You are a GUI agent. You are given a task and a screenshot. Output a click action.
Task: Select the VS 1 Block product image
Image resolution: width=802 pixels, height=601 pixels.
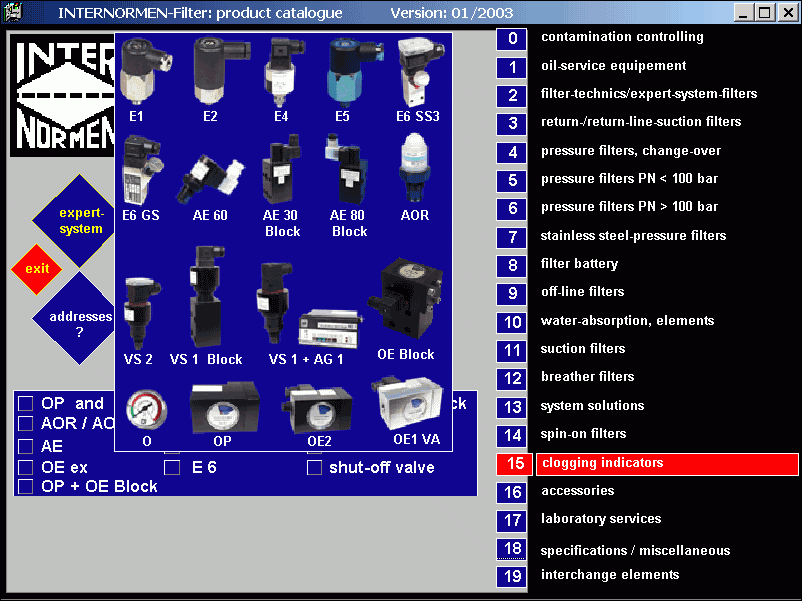coord(206,298)
